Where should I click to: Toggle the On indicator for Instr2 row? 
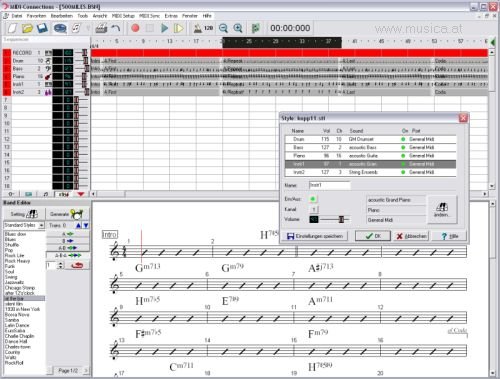coord(403,172)
